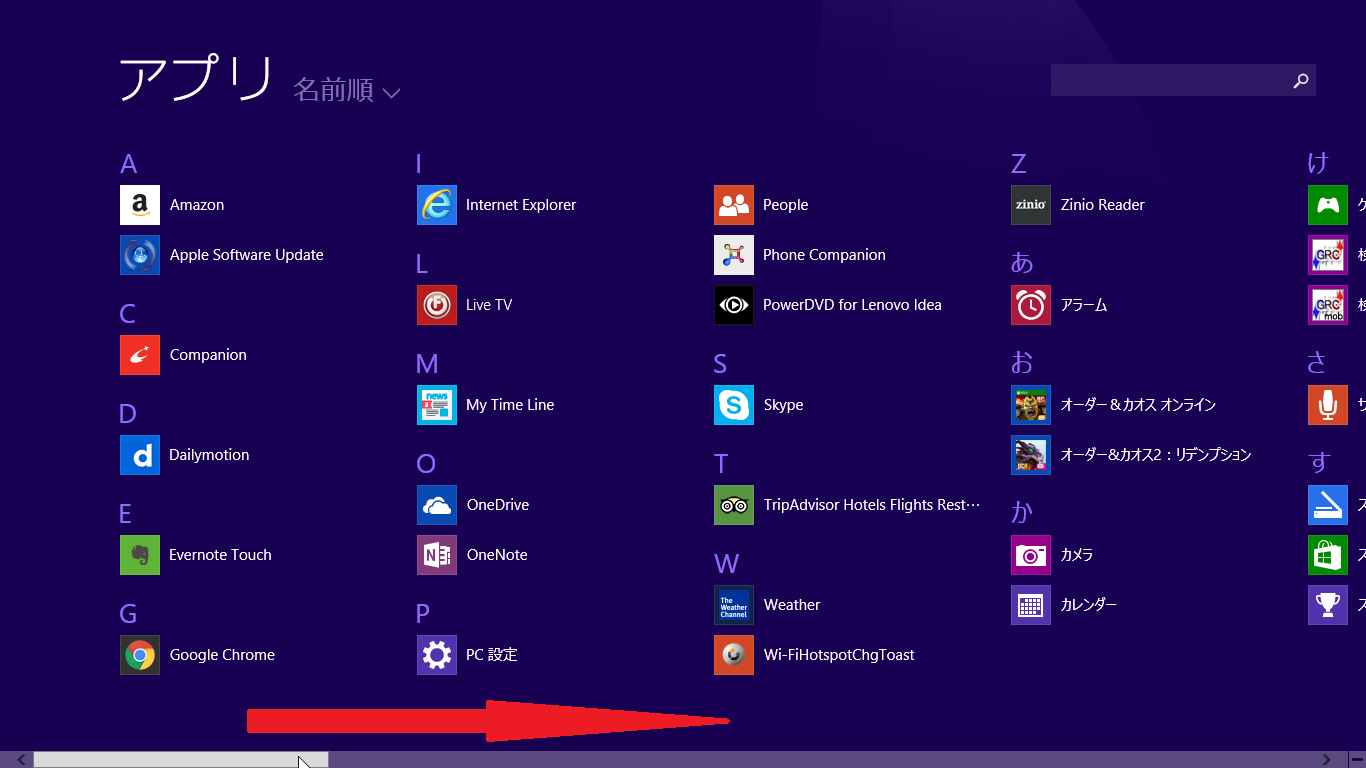Select the letter M group header
The width and height of the screenshot is (1366, 768).
(x=428, y=364)
